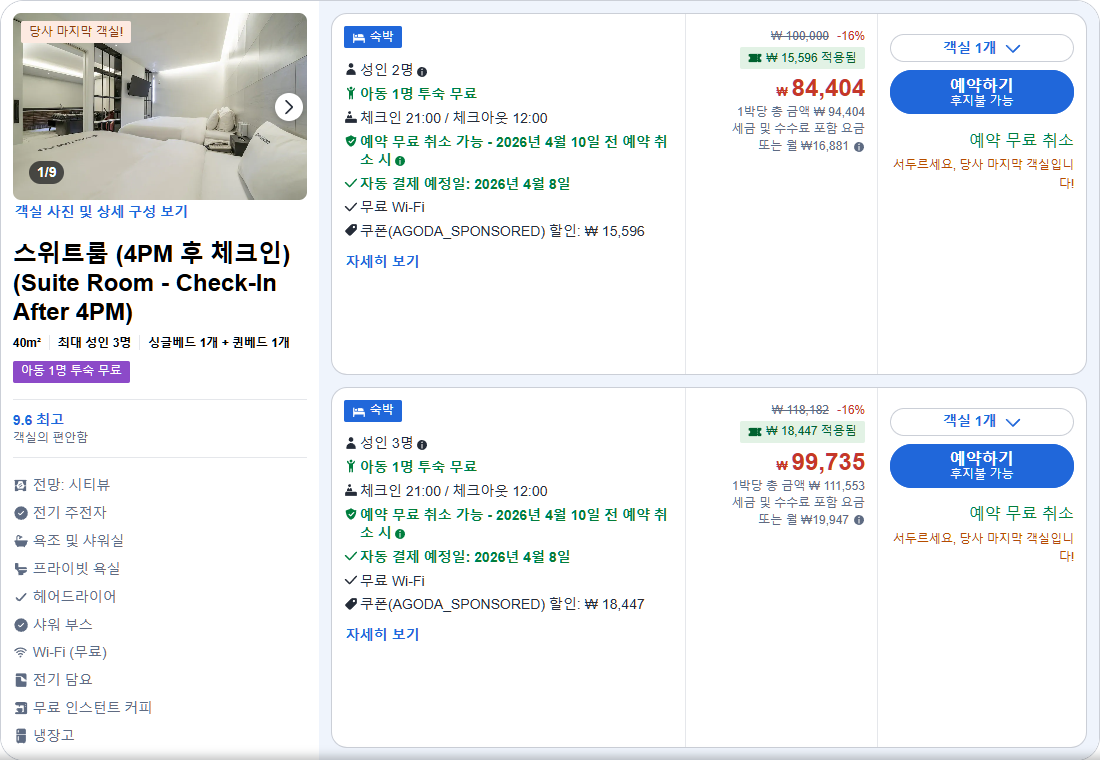Expand the second 객실 1개 dropdown

coord(982,422)
